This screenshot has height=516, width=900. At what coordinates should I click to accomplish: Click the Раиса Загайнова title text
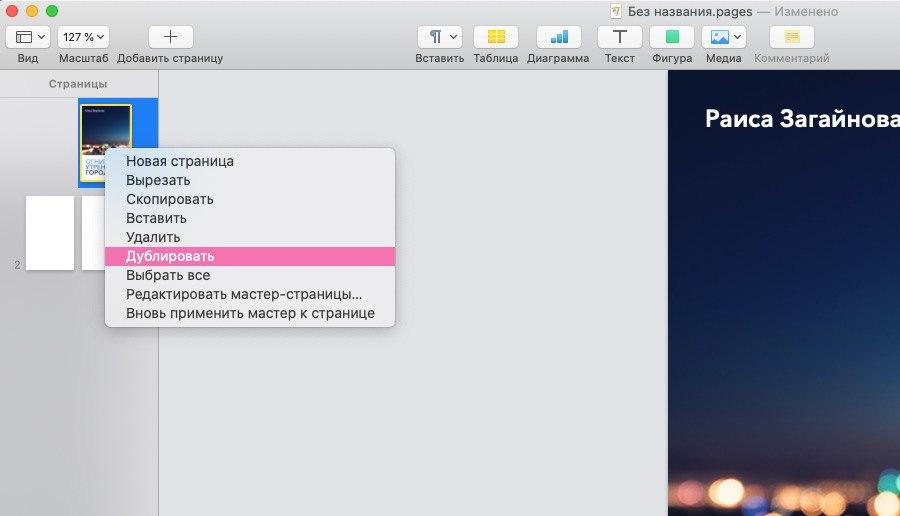tap(800, 119)
